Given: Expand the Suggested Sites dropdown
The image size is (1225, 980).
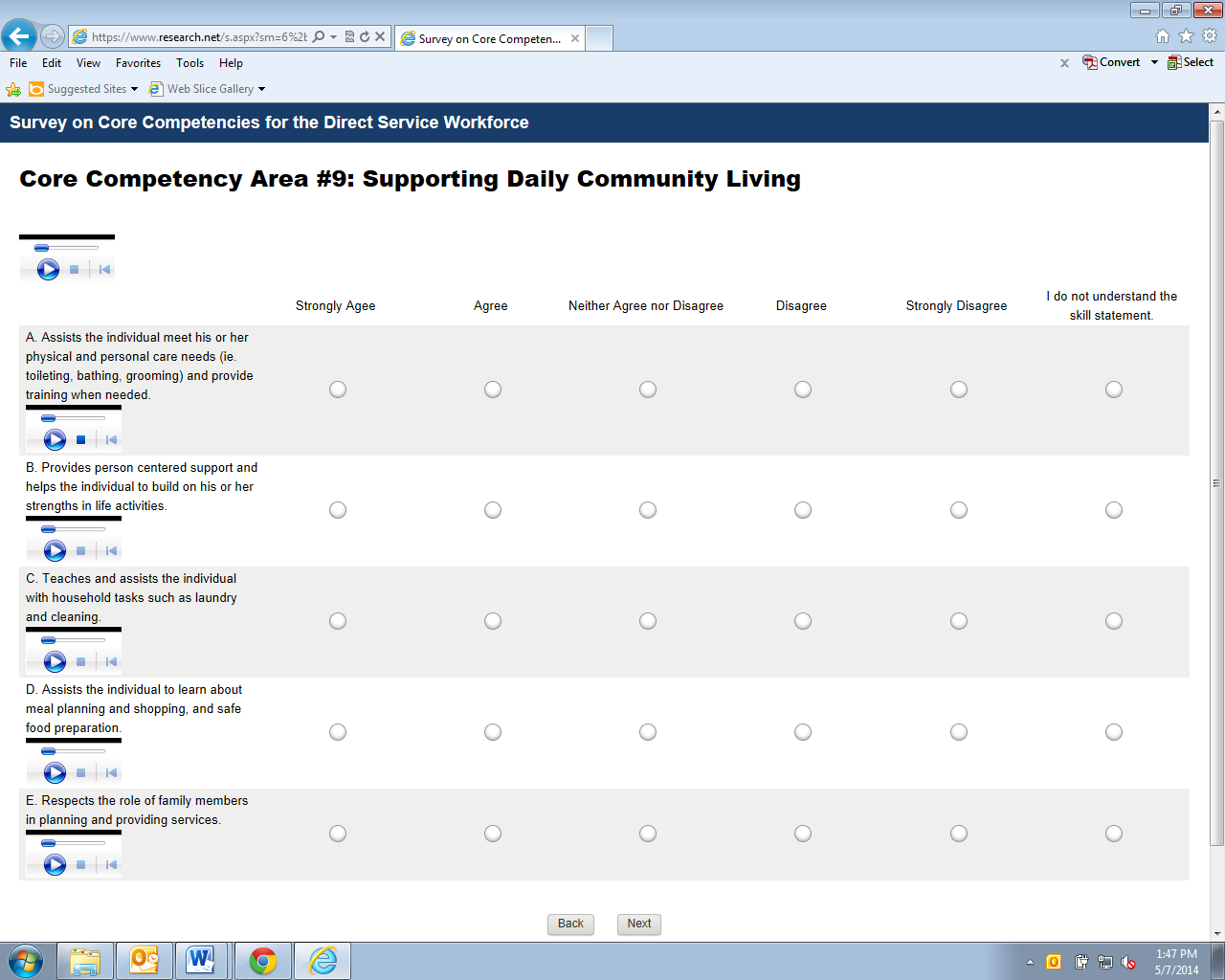Looking at the screenshot, I should click(x=134, y=89).
